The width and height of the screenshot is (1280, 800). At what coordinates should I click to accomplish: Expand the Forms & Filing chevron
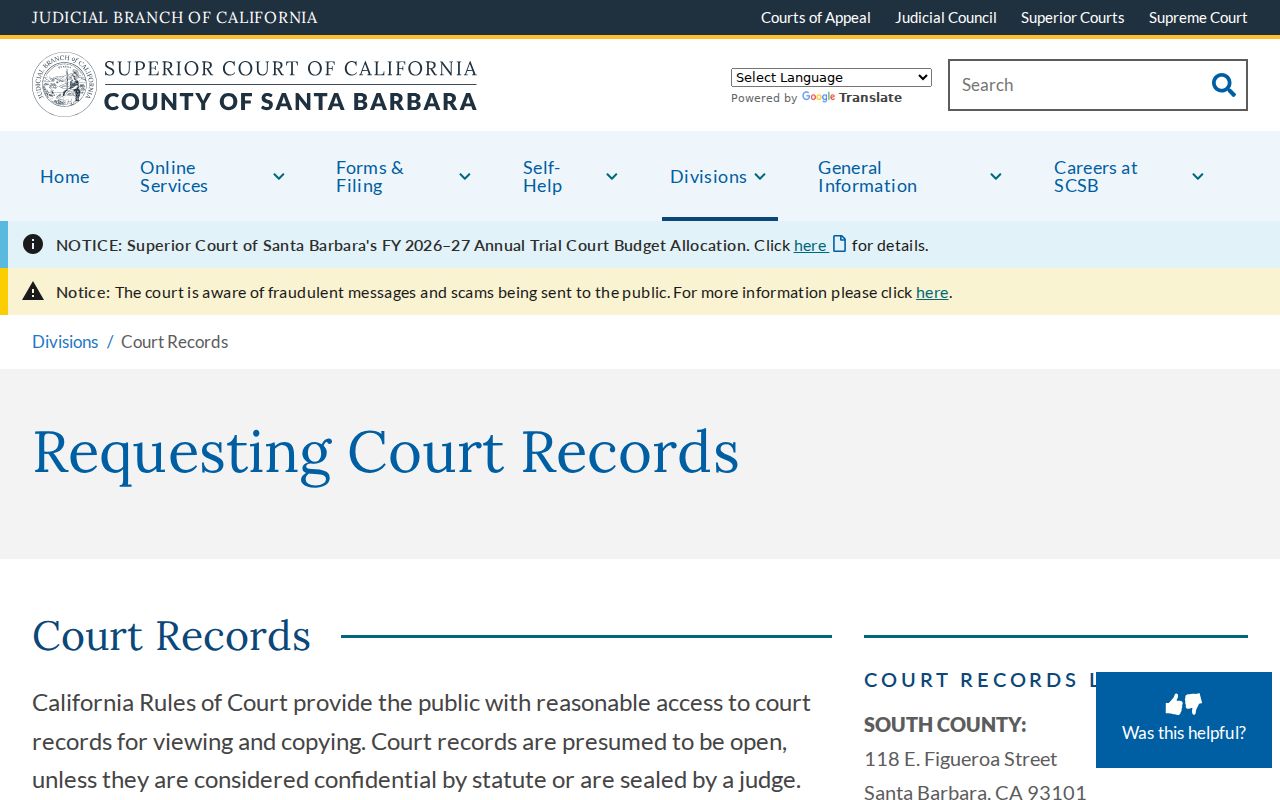[465, 177]
